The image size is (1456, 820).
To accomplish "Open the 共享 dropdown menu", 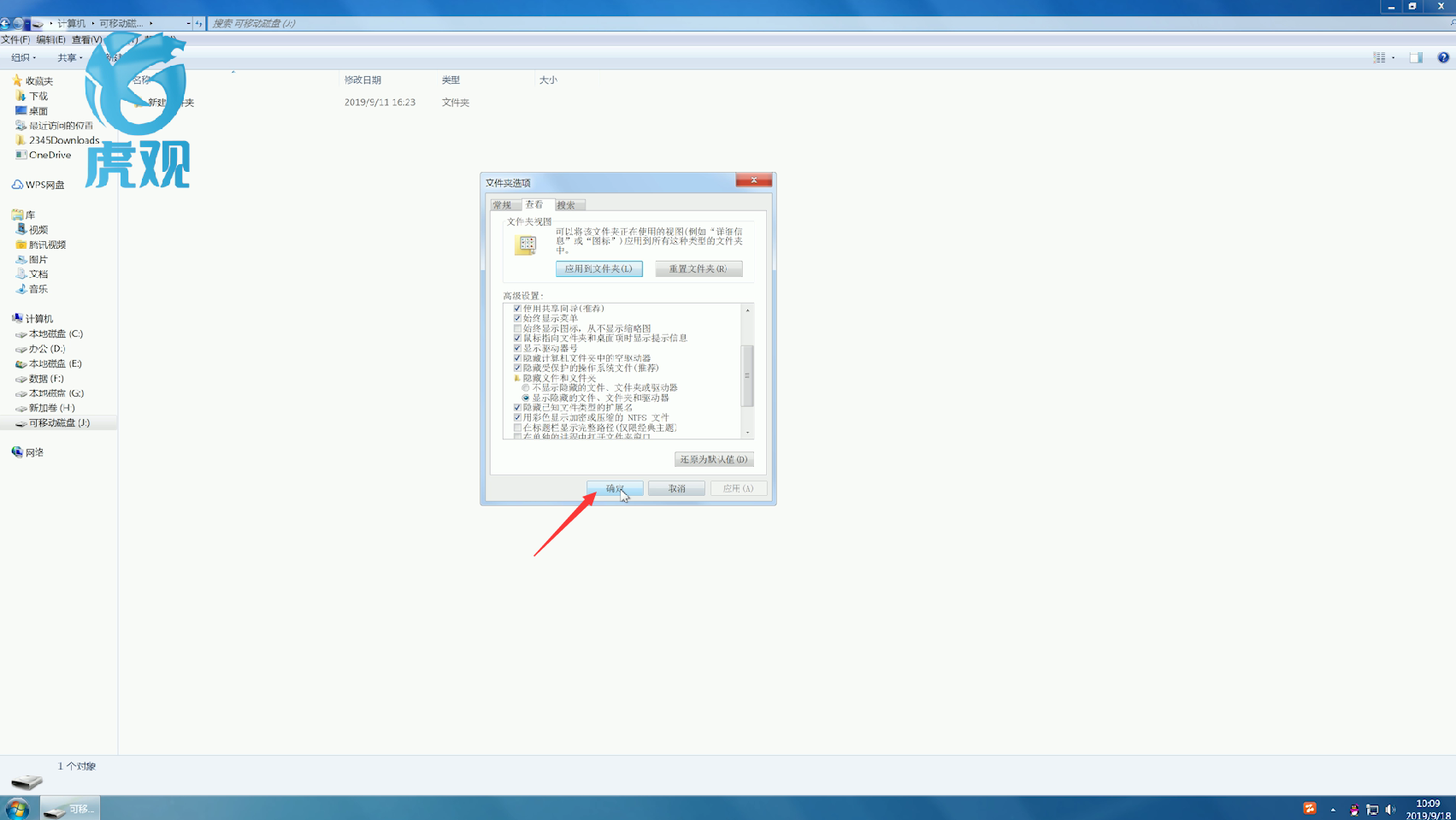I will (x=69, y=57).
